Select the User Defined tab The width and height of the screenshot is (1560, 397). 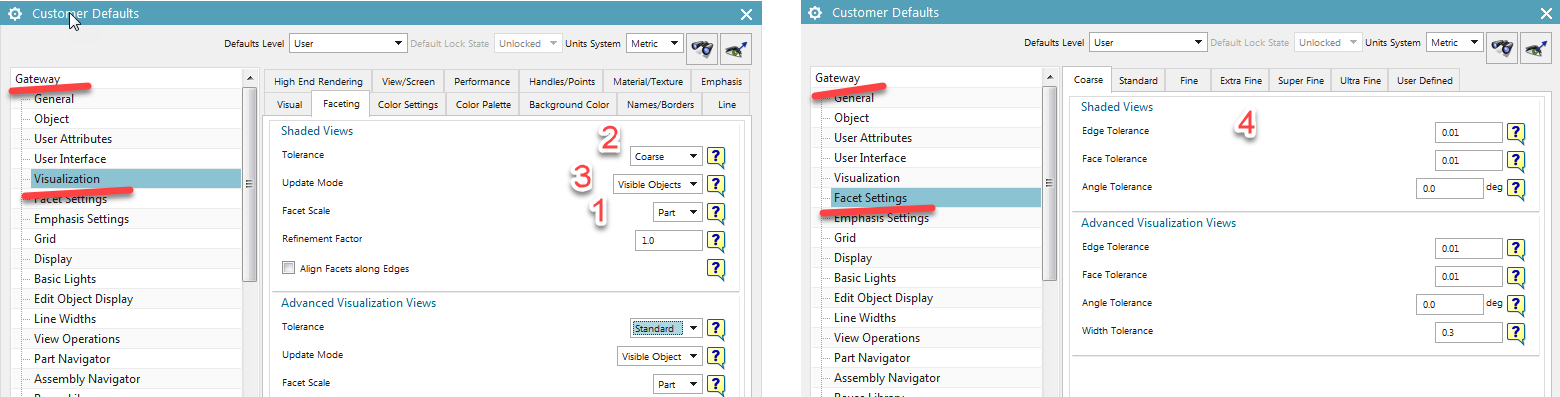1424,80
